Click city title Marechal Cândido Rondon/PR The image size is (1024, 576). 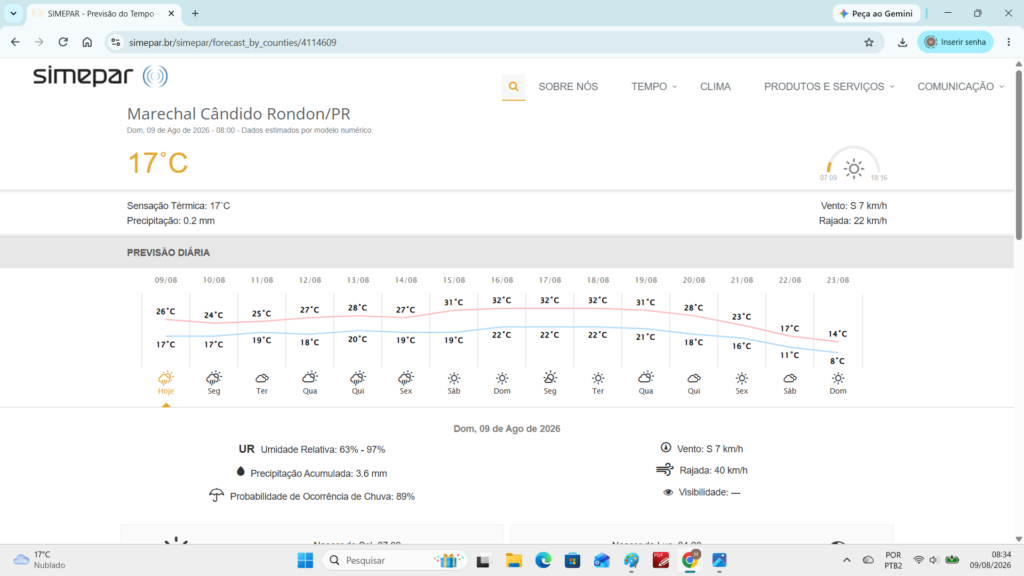238,114
